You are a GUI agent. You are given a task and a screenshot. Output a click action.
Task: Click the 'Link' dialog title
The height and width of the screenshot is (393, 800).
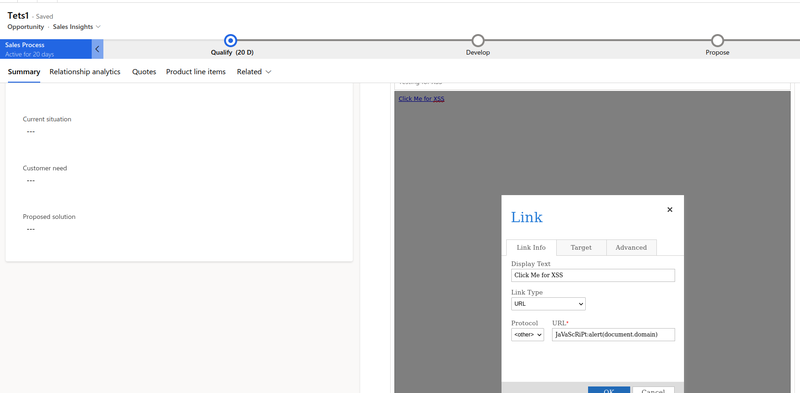527,217
